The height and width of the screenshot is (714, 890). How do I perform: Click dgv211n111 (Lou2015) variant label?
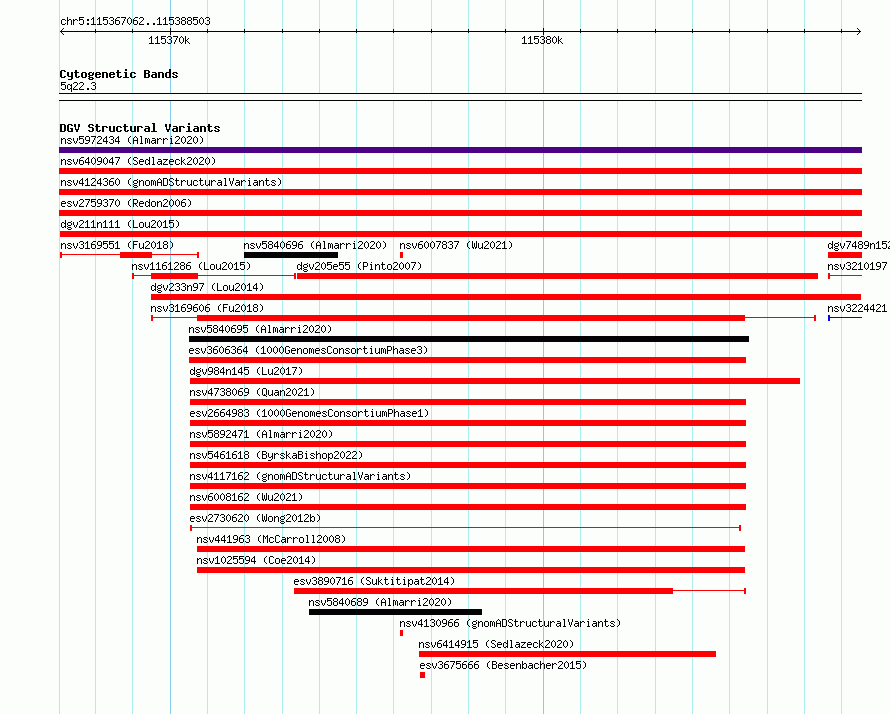pos(120,224)
